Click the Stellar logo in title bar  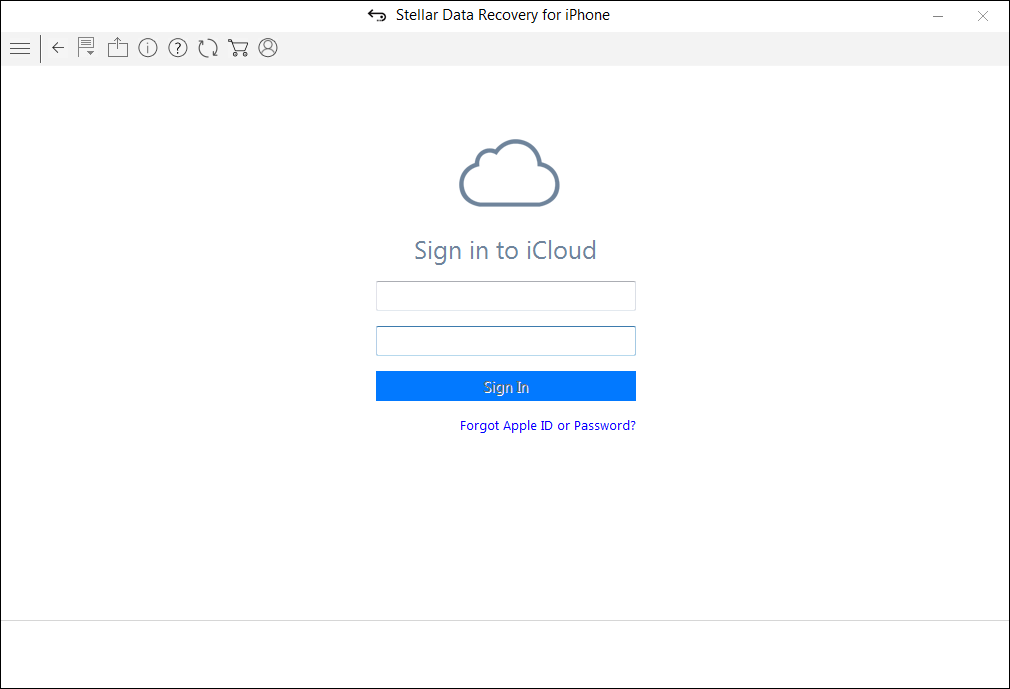377,16
